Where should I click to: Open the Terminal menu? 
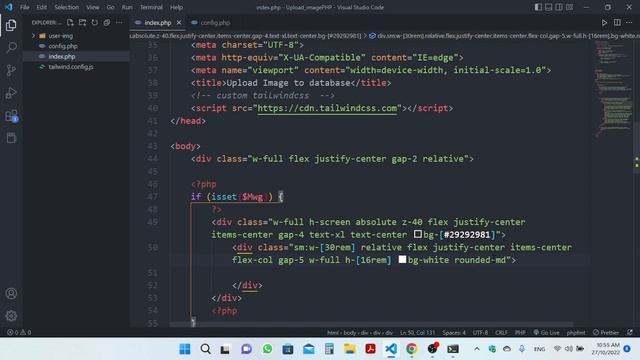click(x=151, y=7)
